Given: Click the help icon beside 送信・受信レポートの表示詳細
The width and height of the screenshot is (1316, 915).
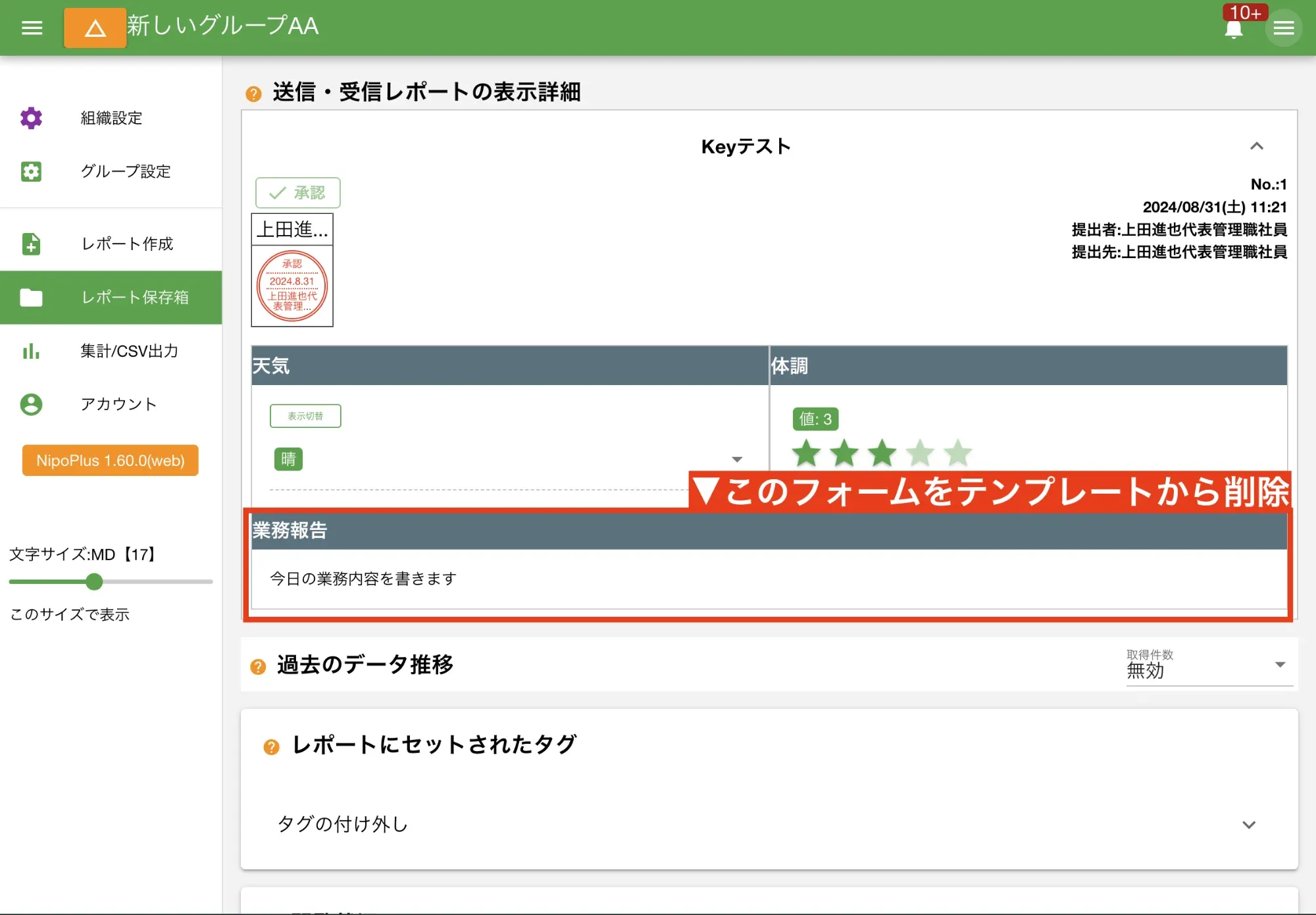Looking at the screenshot, I should tap(255, 93).
